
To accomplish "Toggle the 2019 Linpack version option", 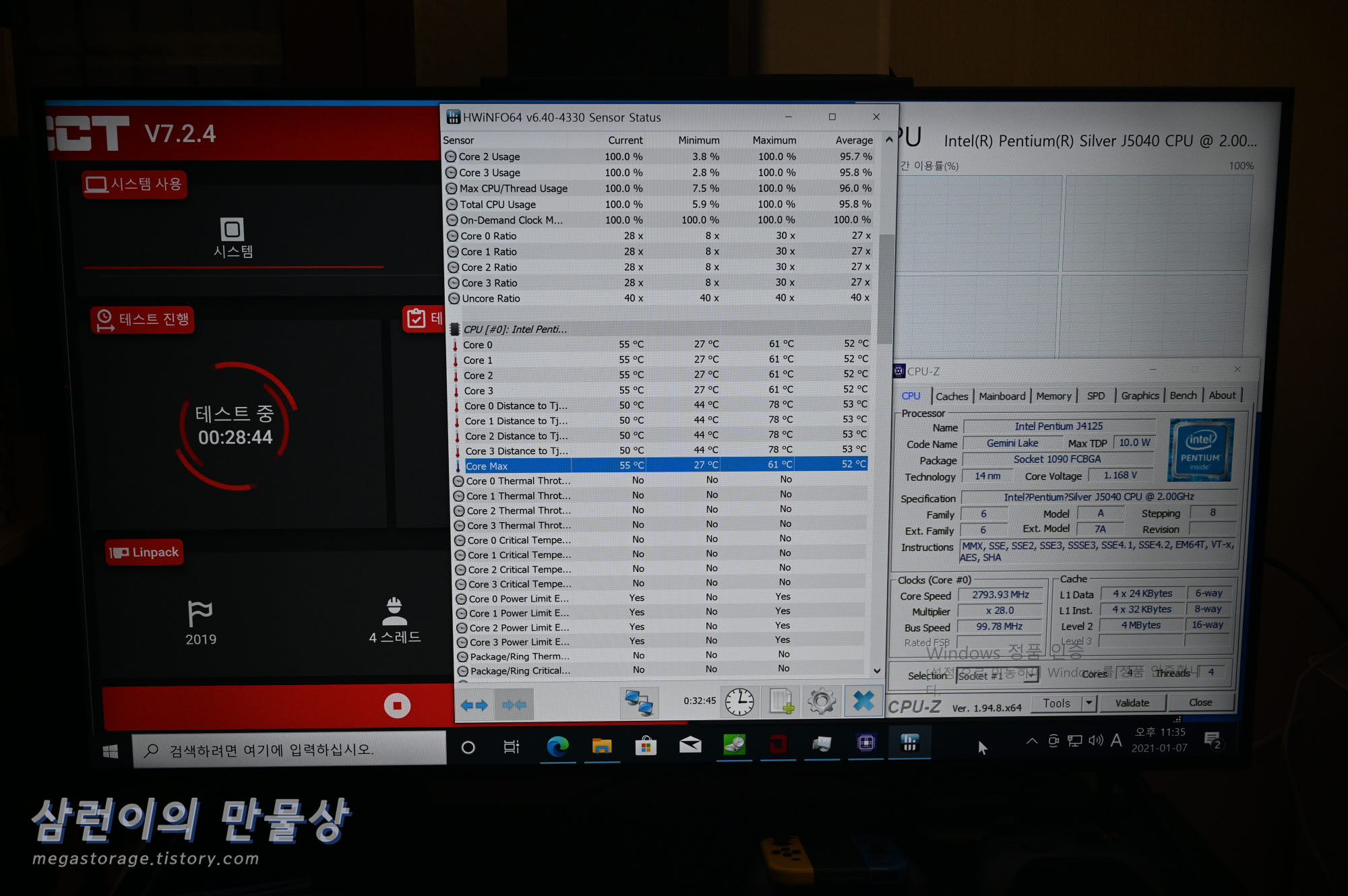I will tap(200, 623).
